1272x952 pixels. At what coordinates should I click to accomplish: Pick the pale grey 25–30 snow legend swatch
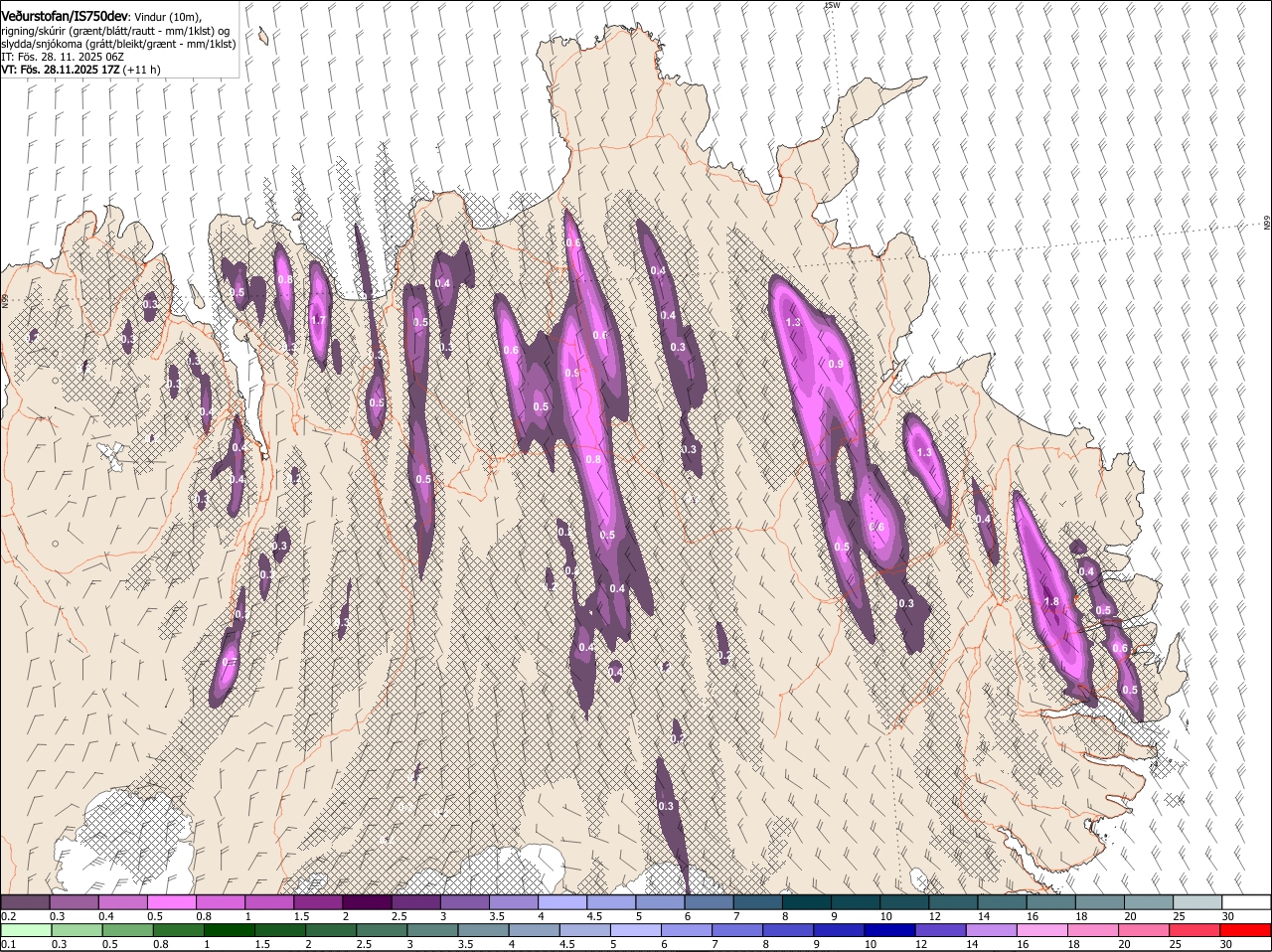[x=1196, y=902]
